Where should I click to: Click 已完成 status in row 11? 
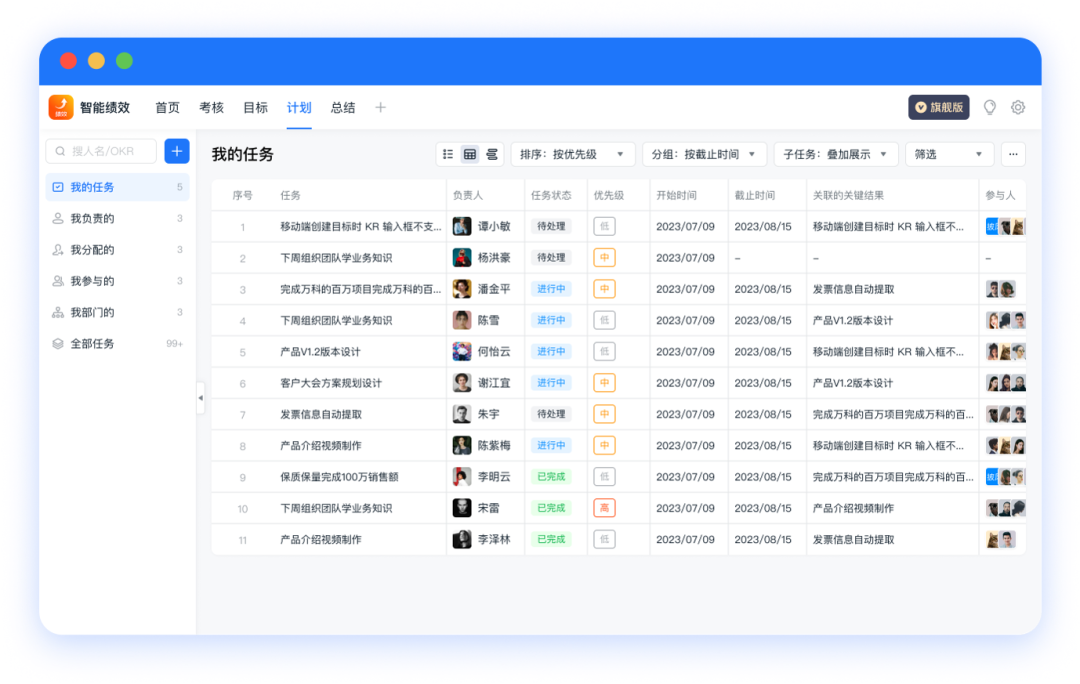pyautogui.click(x=551, y=539)
